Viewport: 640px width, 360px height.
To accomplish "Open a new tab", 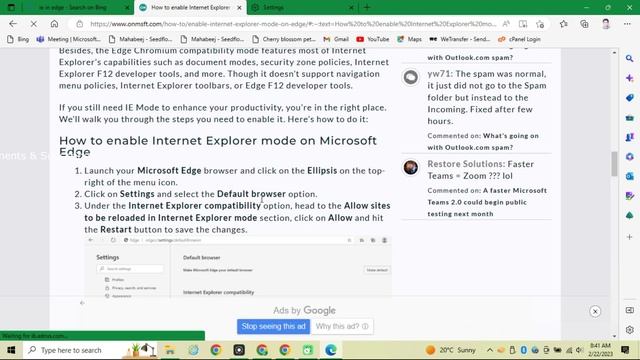I will pos(367,7).
